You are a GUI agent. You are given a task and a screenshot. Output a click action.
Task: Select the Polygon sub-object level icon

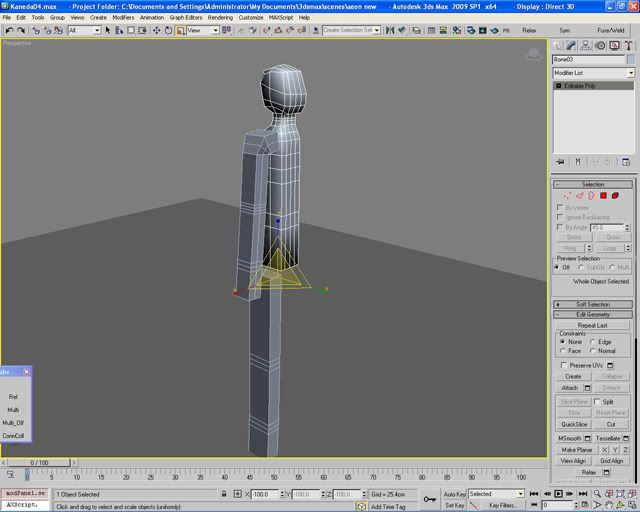coord(603,196)
